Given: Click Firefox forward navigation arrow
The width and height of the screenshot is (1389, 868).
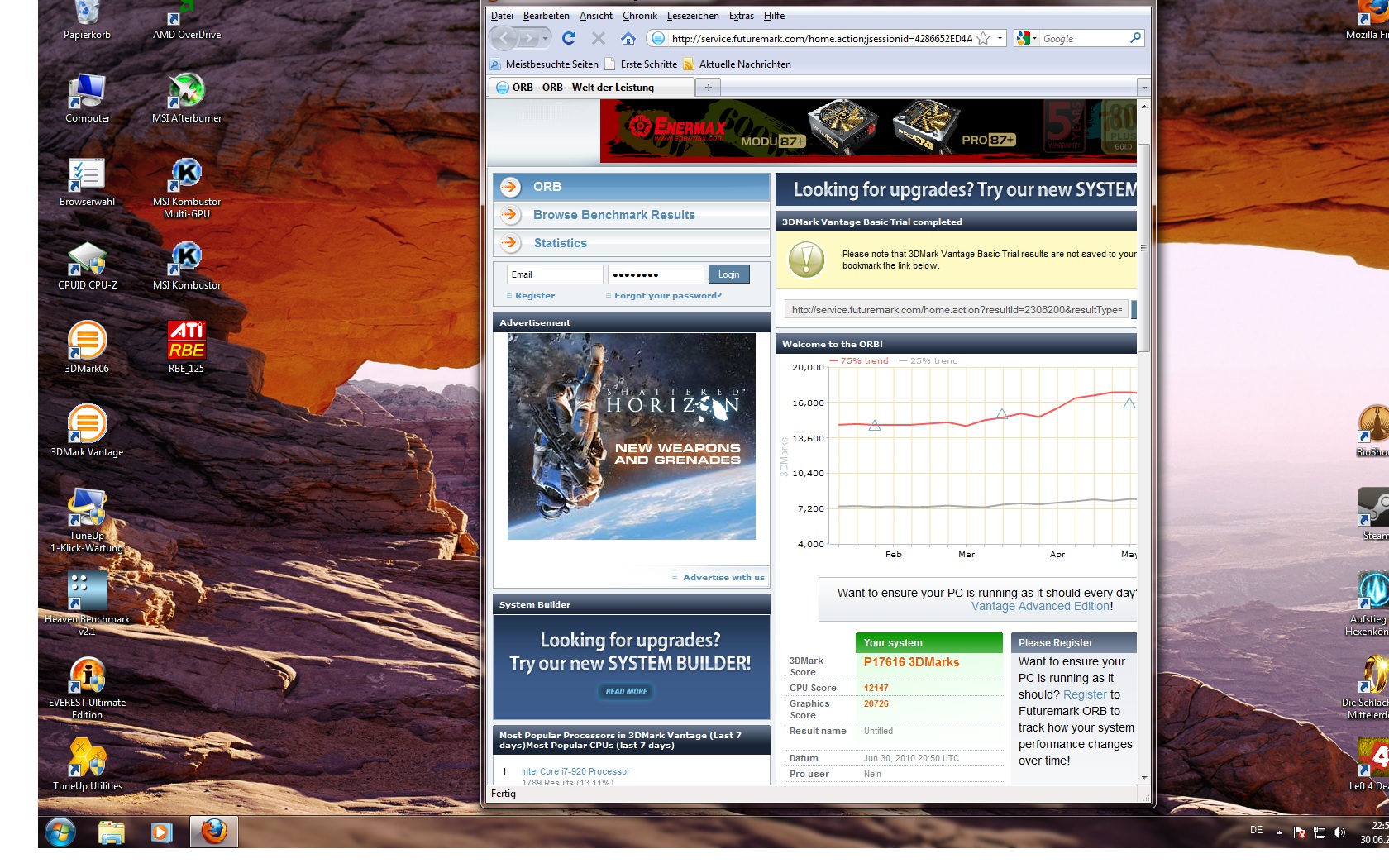Looking at the screenshot, I should click(529, 38).
